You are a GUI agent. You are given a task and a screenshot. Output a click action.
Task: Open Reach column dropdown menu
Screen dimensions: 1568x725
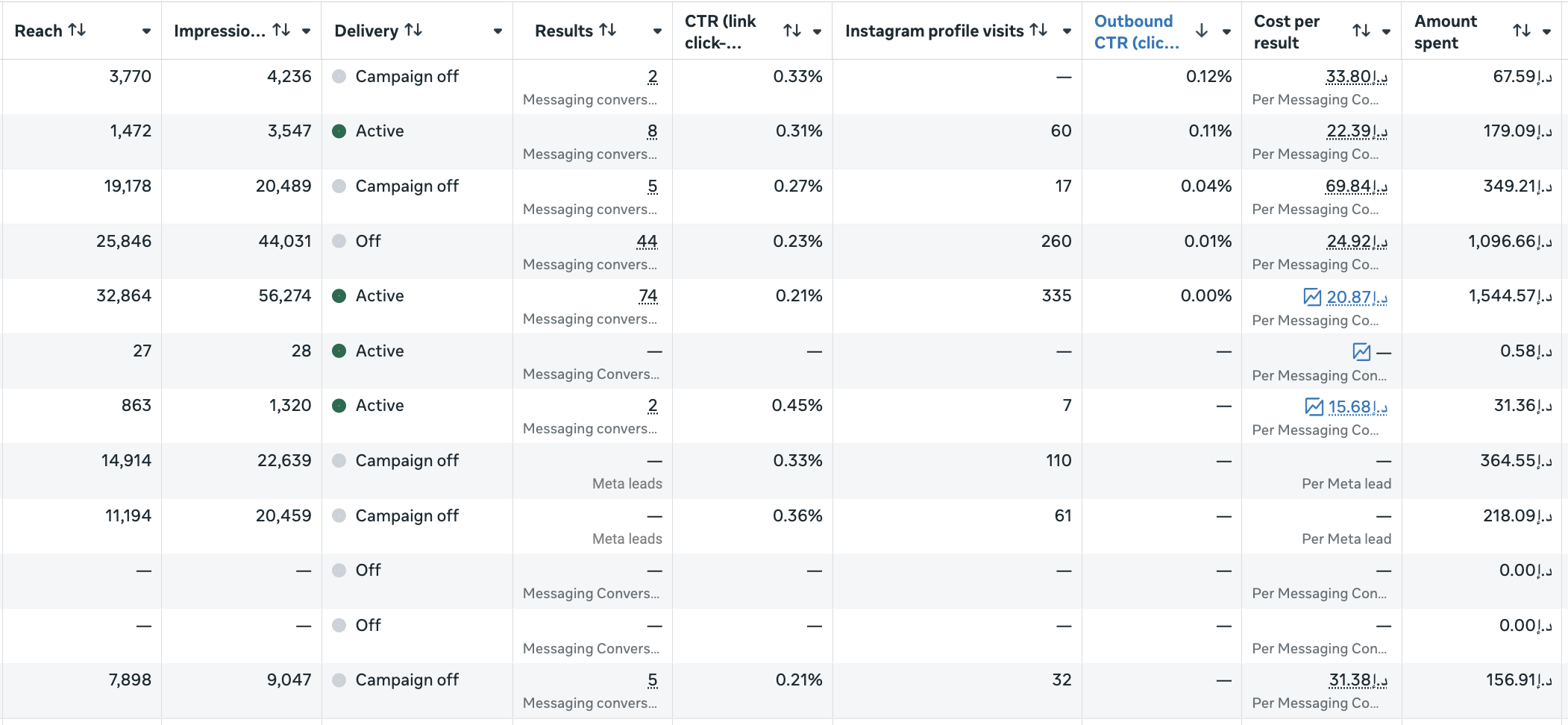(x=146, y=31)
